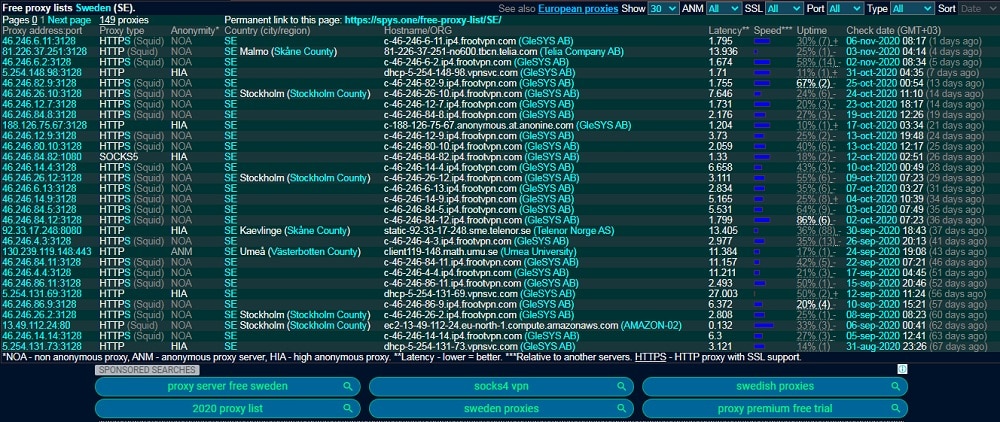Image resolution: width=1000 pixels, height=422 pixels.
Task: Click hostname static-92-33-17-248.sme.telenor.se
Action: (x=457, y=231)
